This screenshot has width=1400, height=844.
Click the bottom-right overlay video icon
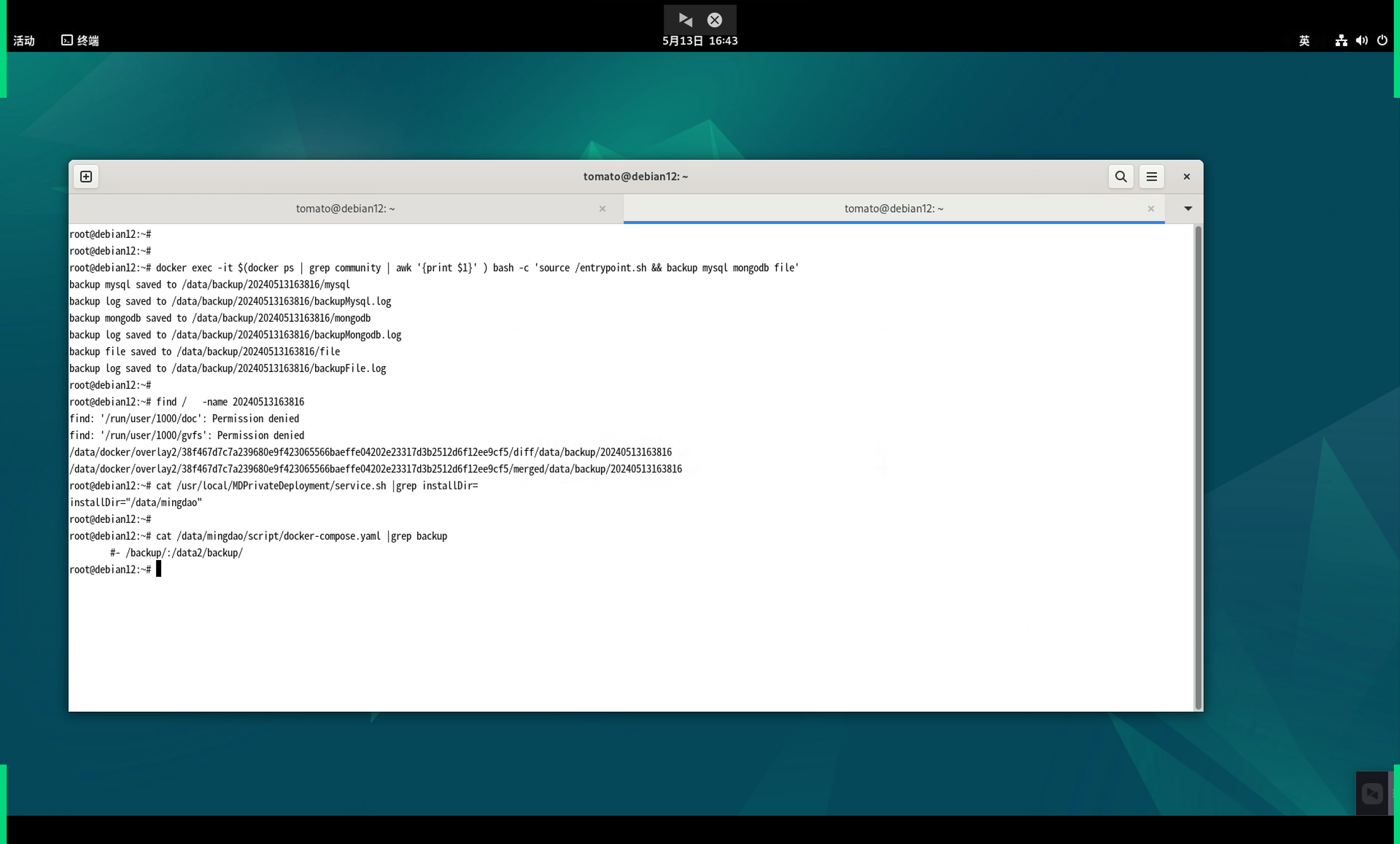click(1372, 793)
